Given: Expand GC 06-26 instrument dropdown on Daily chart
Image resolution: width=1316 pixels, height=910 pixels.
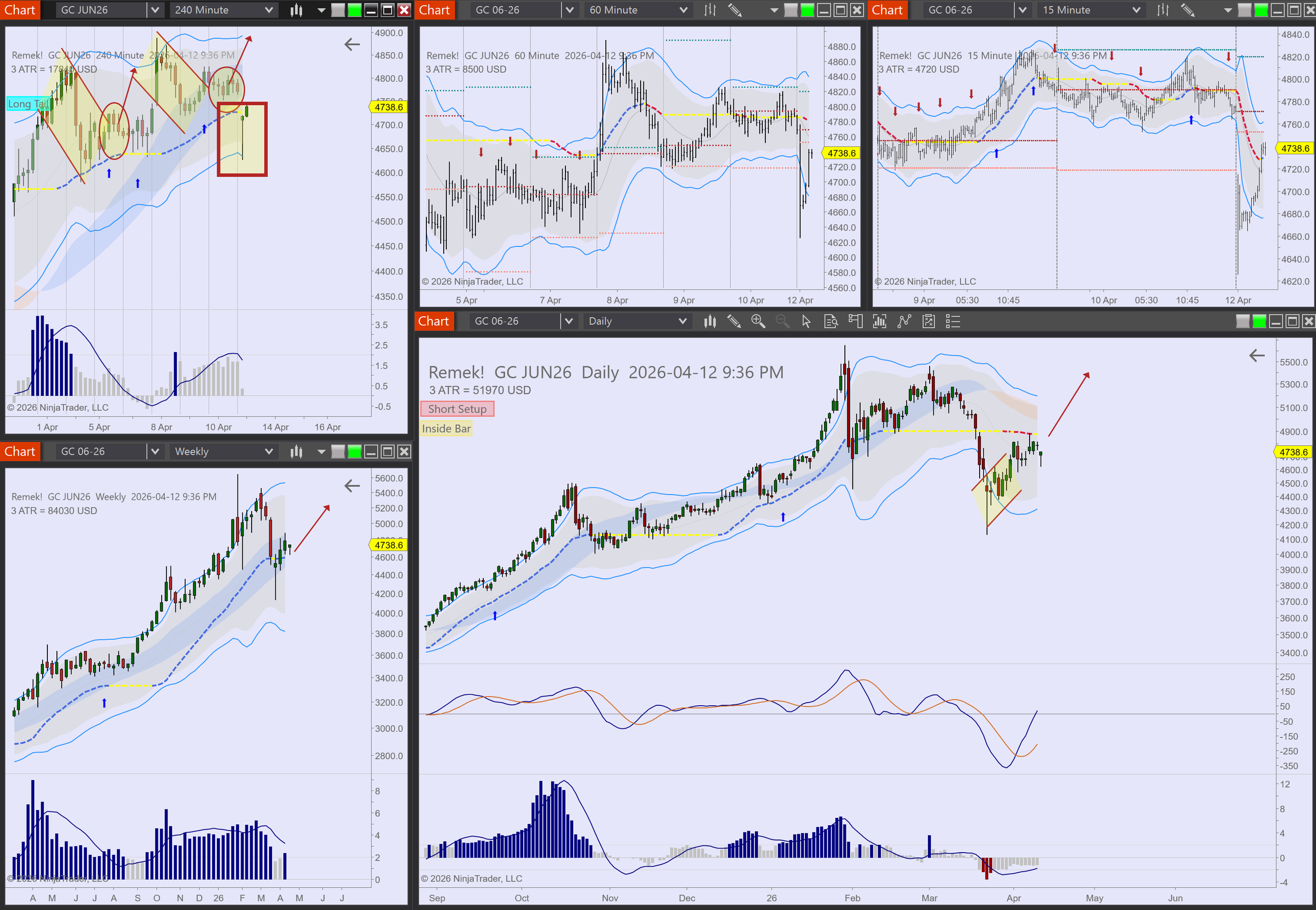Looking at the screenshot, I should pos(569,322).
